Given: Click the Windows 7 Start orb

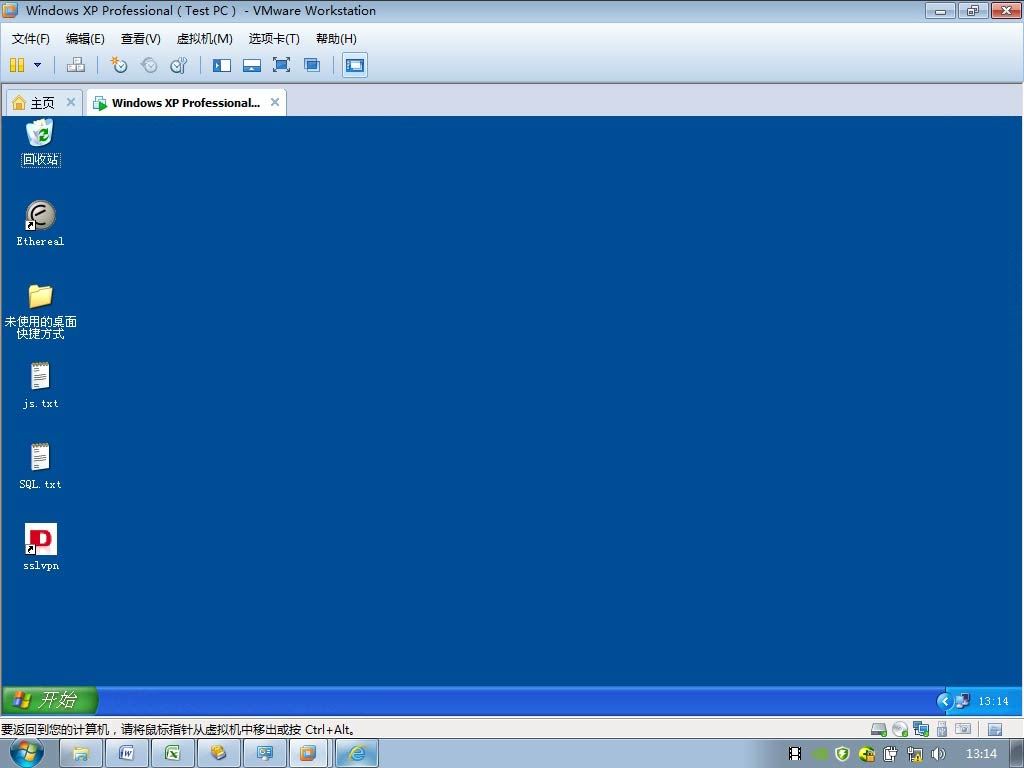Looking at the screenshot, I should (x=26, y=753).
